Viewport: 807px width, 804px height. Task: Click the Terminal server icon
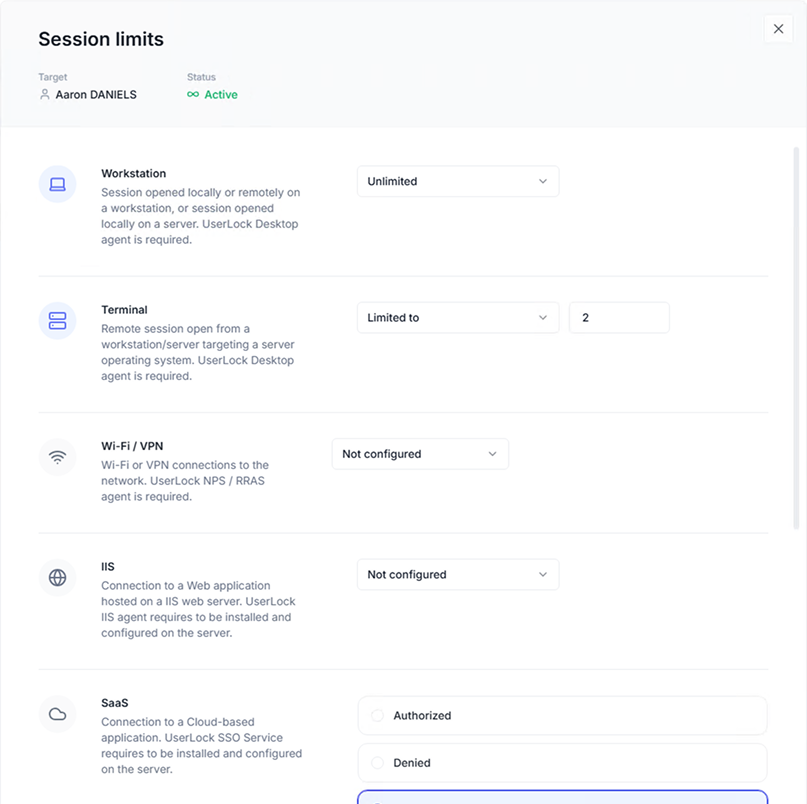(x=57, y=320)
